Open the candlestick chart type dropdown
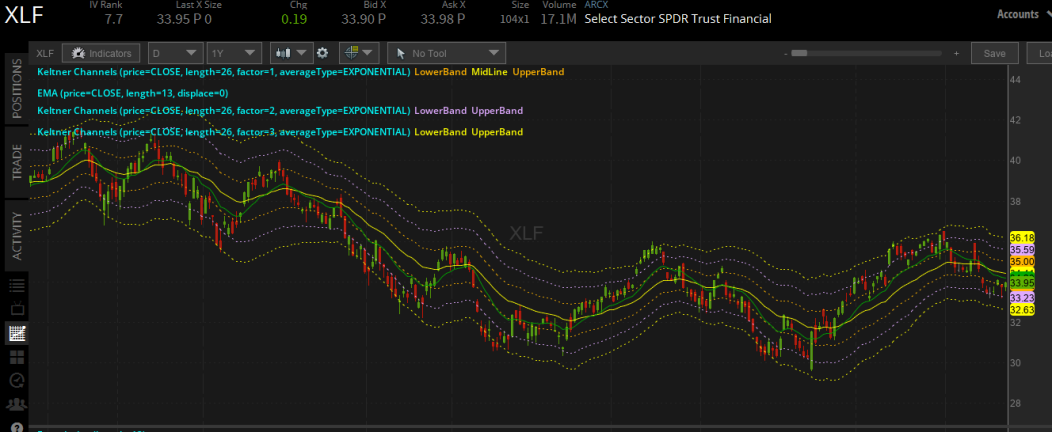This screenshot has width=1052, height=432. tap(291, 53)
